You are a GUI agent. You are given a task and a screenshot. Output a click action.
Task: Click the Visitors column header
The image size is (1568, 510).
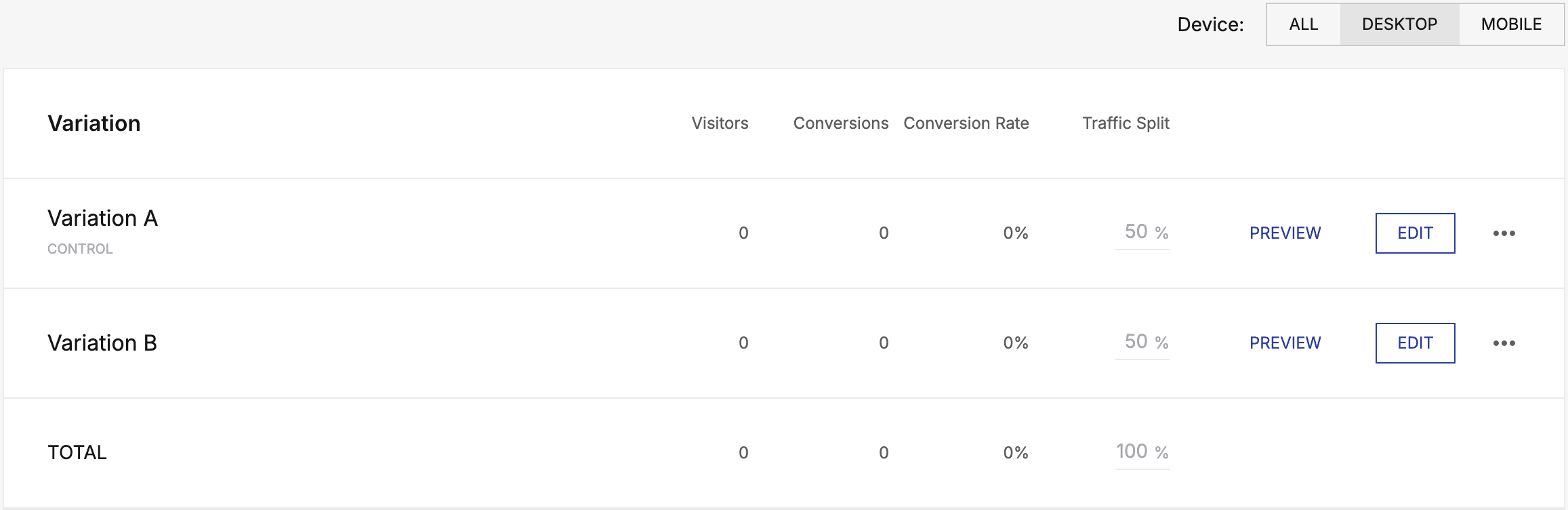(x=720, y=123)
